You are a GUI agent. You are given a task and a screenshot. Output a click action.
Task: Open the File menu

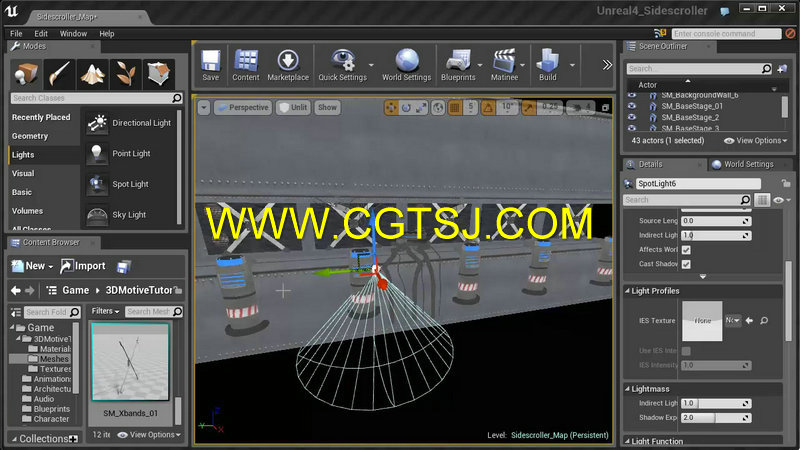tap(16, 34)
